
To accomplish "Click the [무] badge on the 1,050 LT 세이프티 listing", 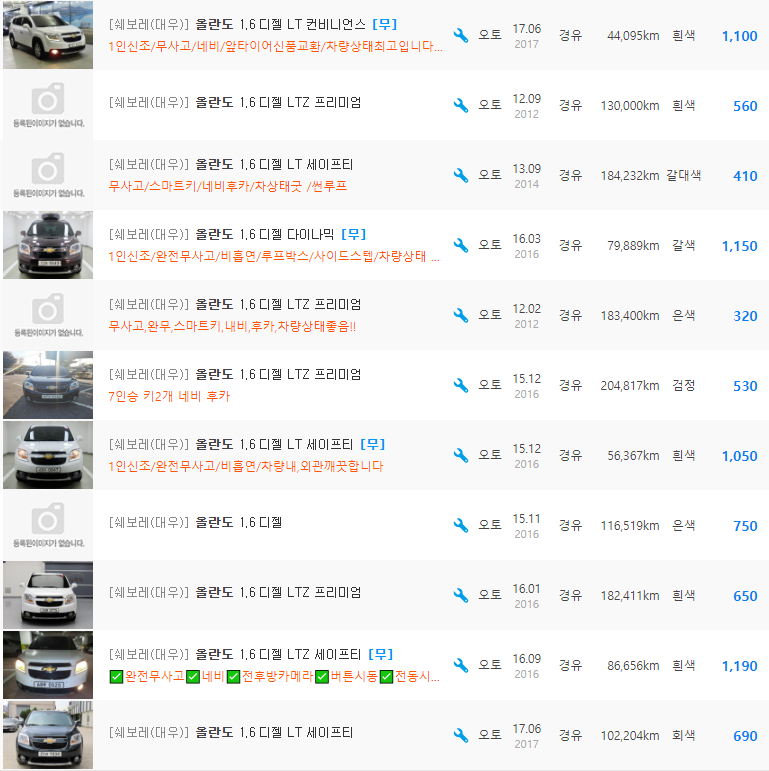I will 372,444.
